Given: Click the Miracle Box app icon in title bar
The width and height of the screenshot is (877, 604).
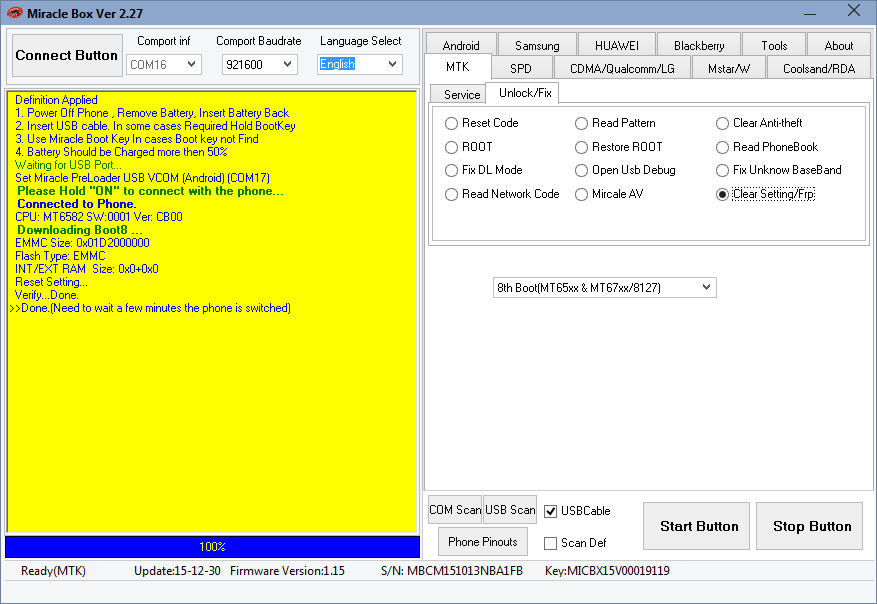Looking at the screenshot, I should [14, 12].
